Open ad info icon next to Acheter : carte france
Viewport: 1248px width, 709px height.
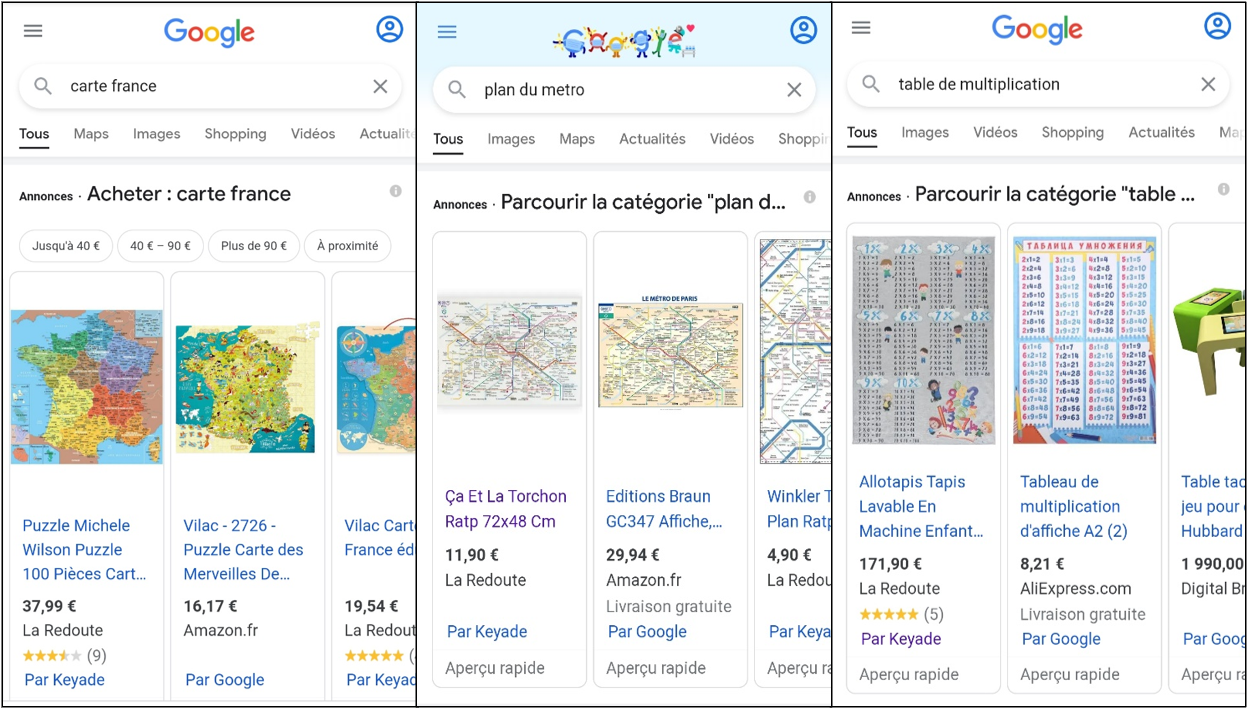pos(396,191)
